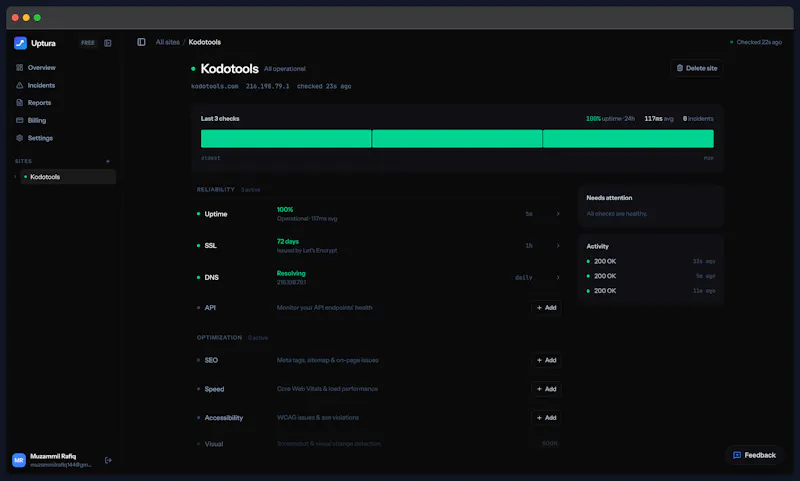
Task: Navigate to Billing
Action: (x=37, y=120)
